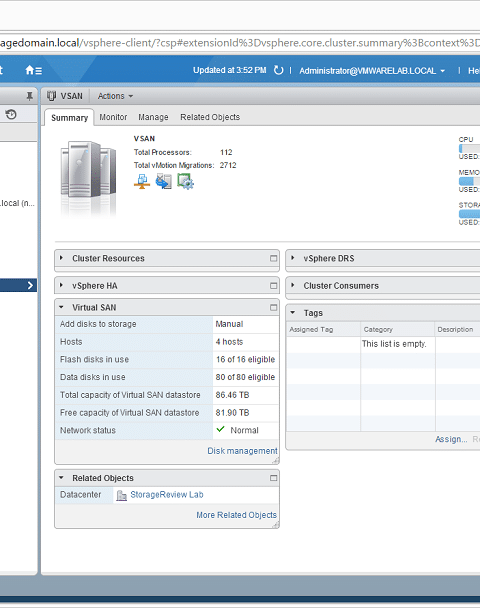Refresh the vSphere client view

(278, 70)
